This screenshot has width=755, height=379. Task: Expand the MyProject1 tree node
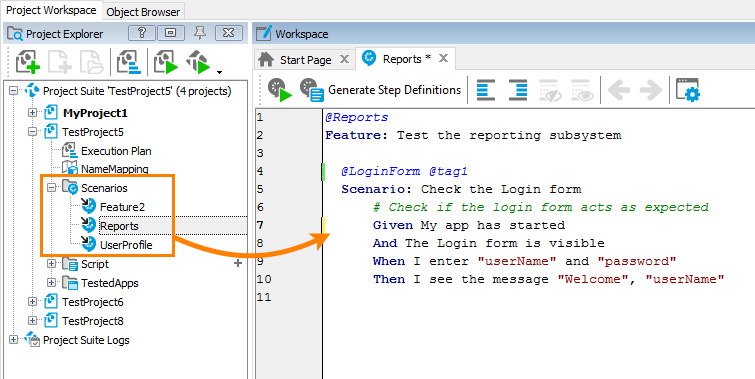coord(32,113)
